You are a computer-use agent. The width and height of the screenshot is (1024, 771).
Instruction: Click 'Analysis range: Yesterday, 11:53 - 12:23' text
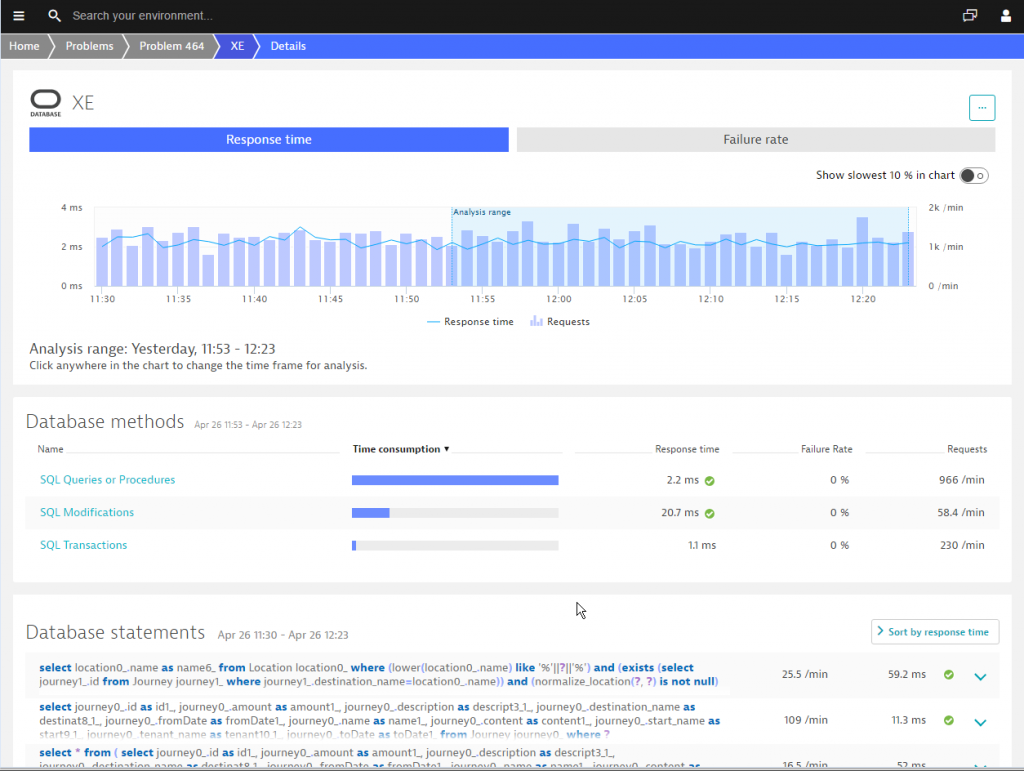click(152, 349)
